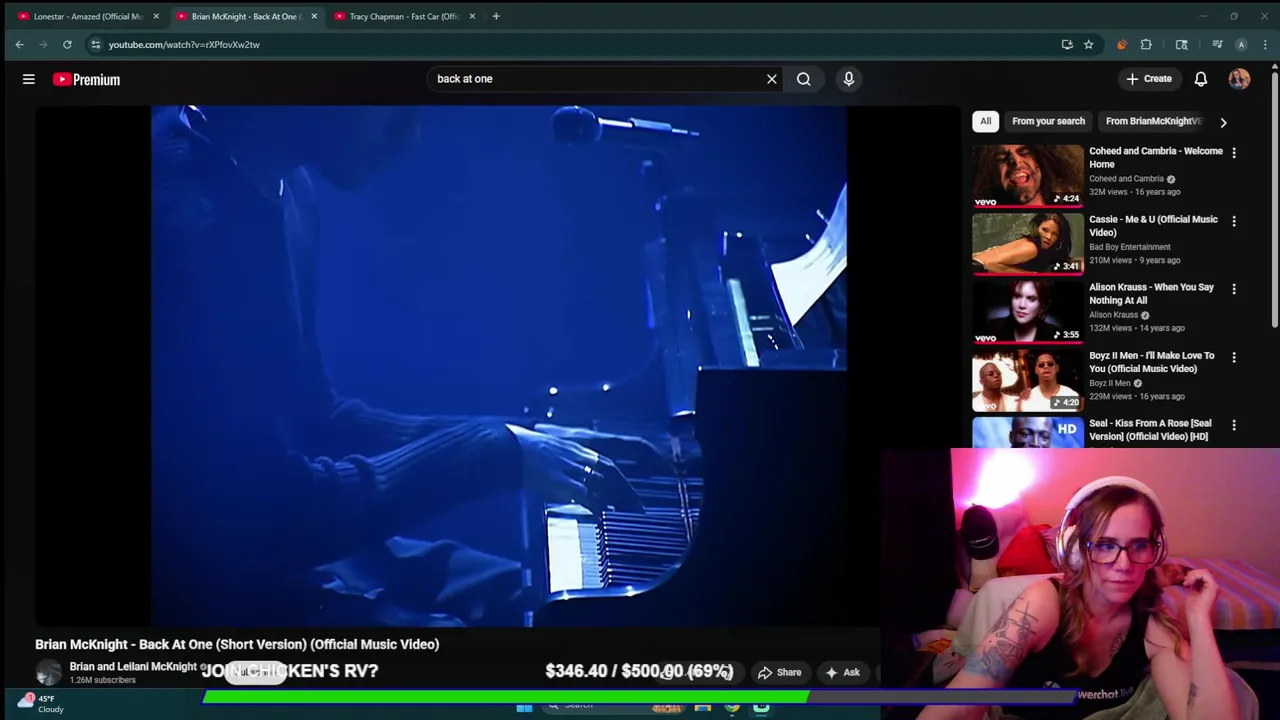Open the Extensions puzzle piece menu
Viewport: 1280px width, 720px height.
pyautogui.click(x=1146, y=44)
